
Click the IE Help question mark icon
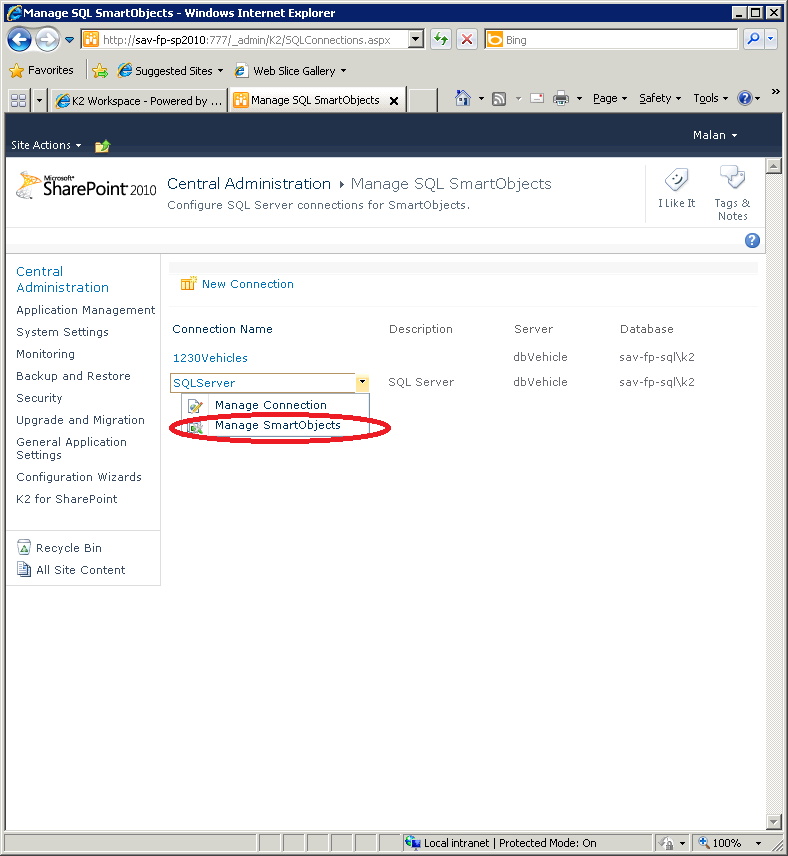tap(745, 98)
